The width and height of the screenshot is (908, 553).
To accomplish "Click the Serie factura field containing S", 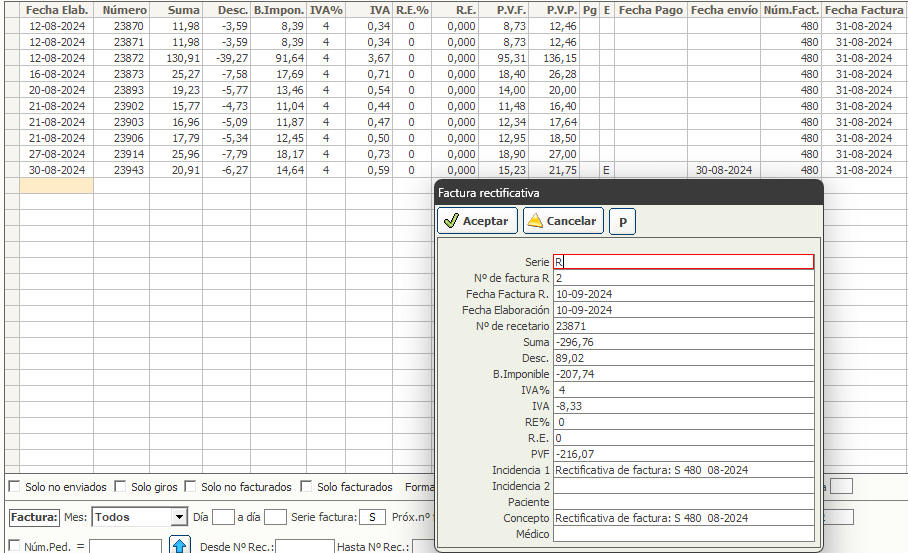I will 371,517.
